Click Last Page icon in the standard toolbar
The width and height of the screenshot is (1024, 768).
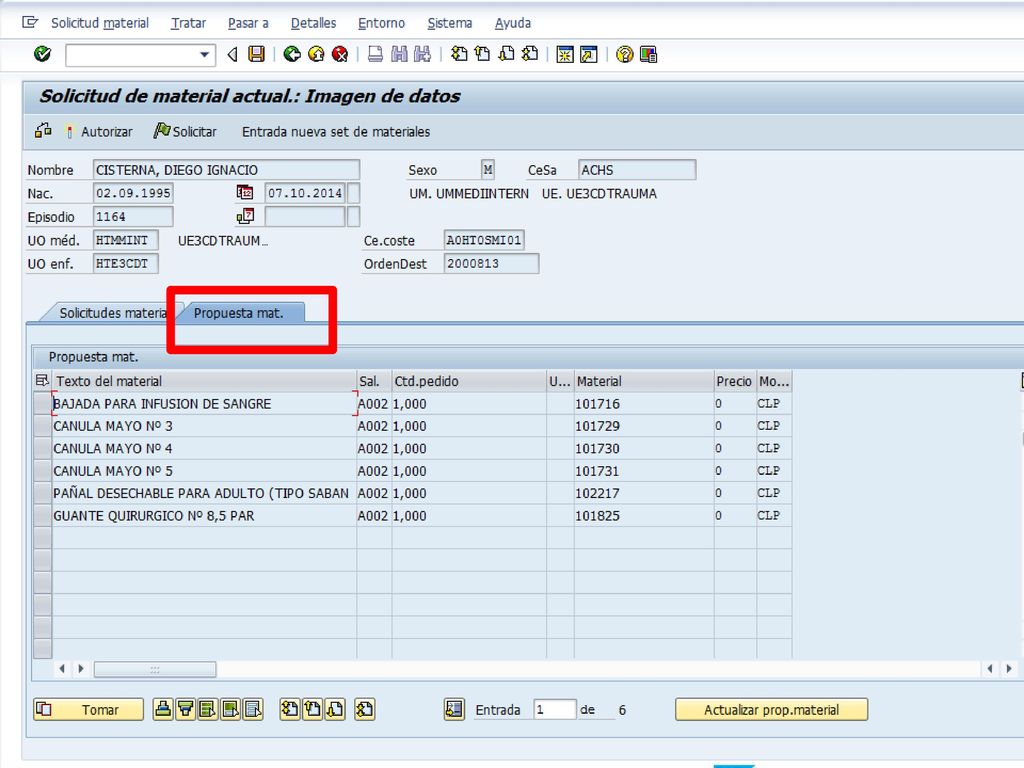[530, 54]
